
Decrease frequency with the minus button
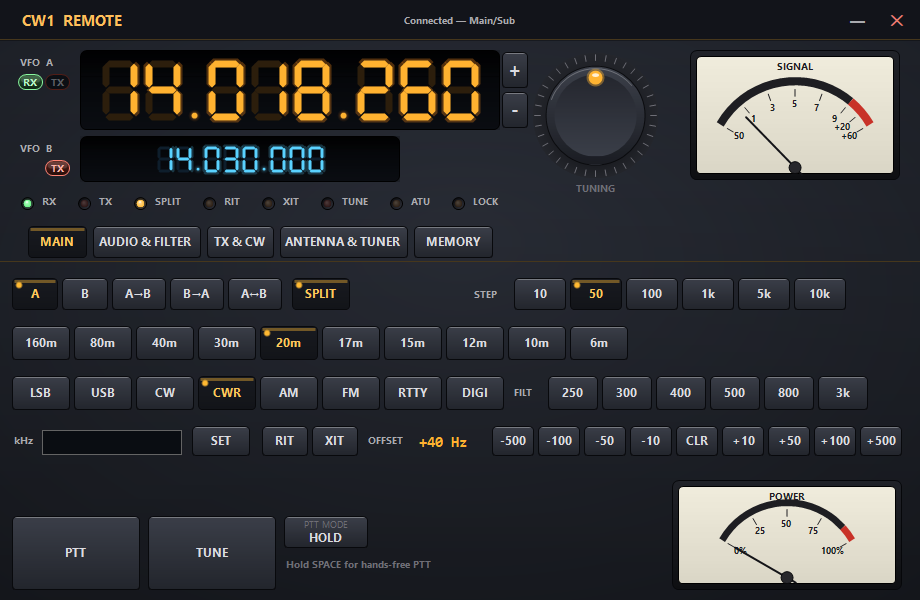click(515, 110)
